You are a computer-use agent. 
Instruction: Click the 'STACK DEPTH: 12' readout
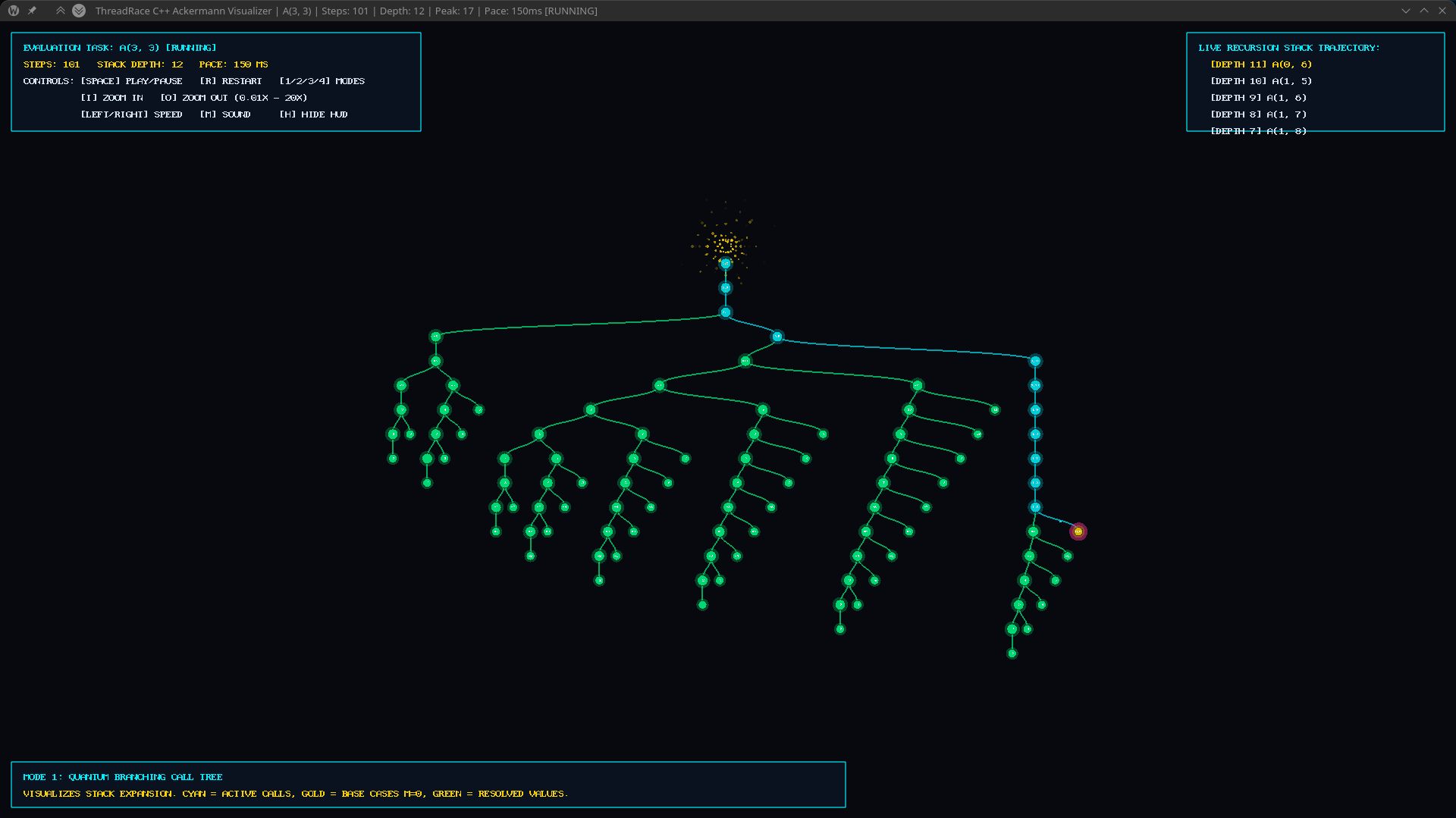pos(140,64)
